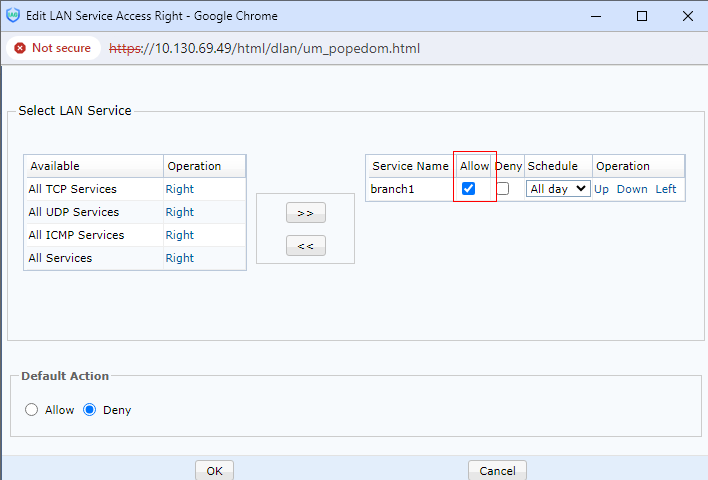Screen dimensions: 708x480
Task: Click the URL in address bar
Action: click(265, 48)
